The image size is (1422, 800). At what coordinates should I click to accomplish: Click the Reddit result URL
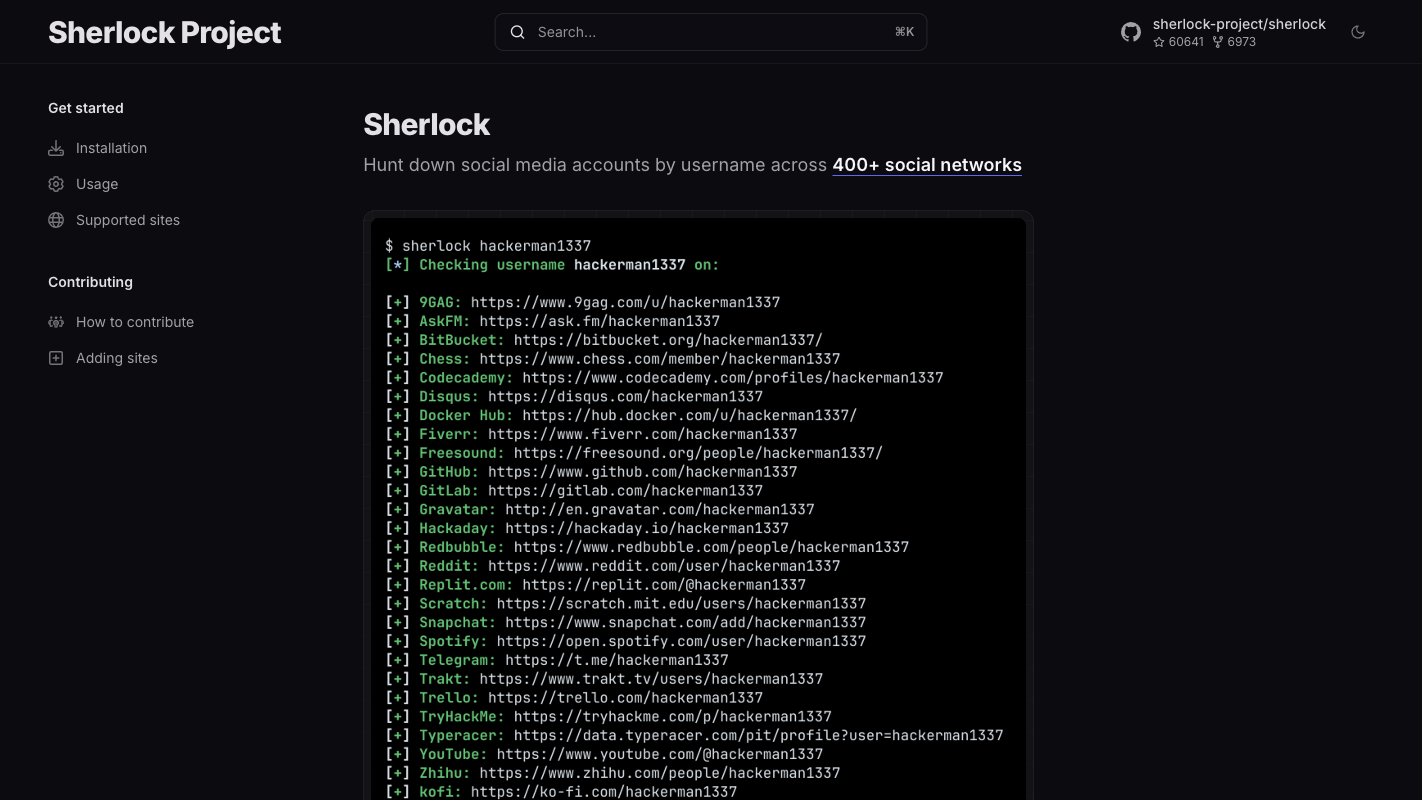pyautogui.click(x=664, y=566)
